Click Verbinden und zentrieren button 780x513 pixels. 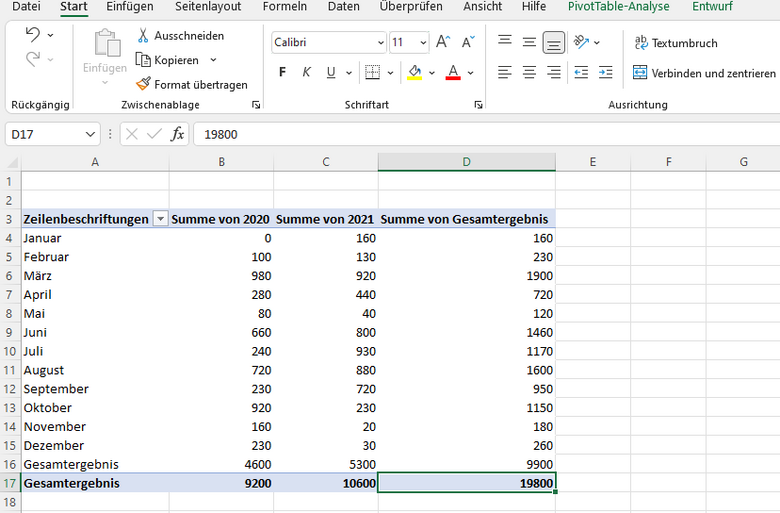[x=704, y=73]
